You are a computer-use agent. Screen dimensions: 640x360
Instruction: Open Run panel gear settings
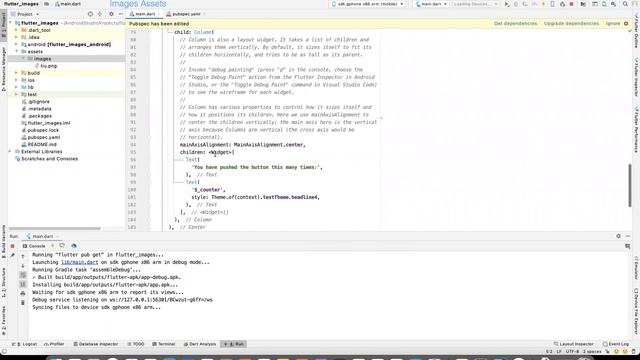pyautogui.click(x=618, y=236)
